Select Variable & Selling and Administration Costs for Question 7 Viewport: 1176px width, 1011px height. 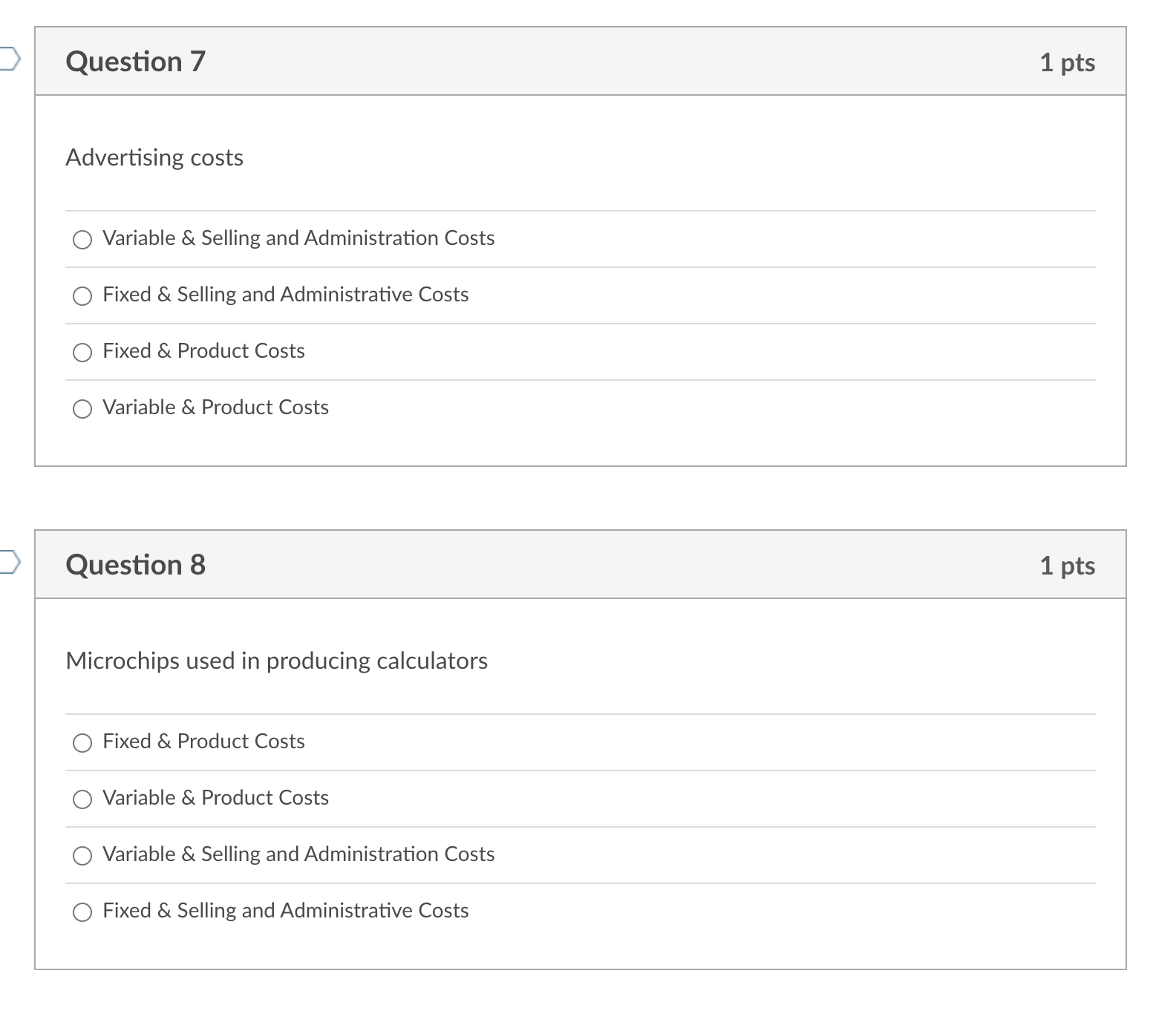(82, 240)
